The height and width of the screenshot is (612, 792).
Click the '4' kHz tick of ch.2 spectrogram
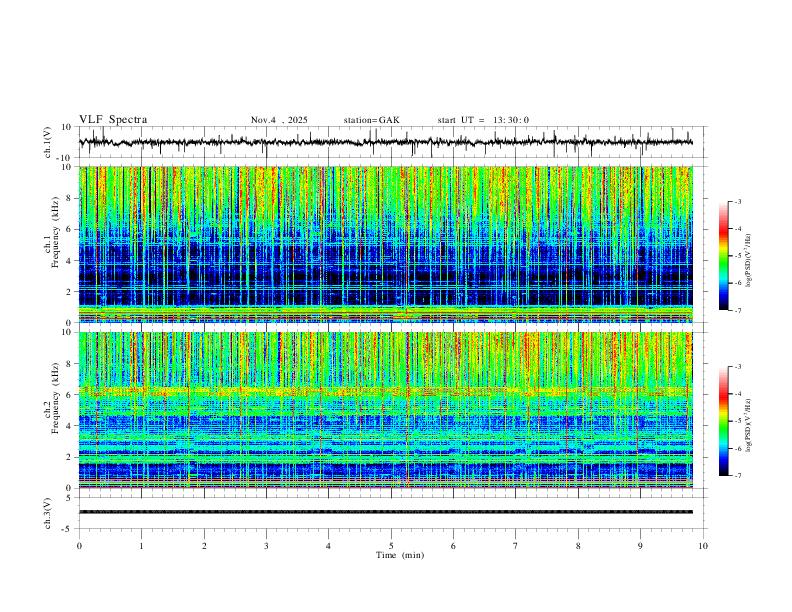(70, 426)
